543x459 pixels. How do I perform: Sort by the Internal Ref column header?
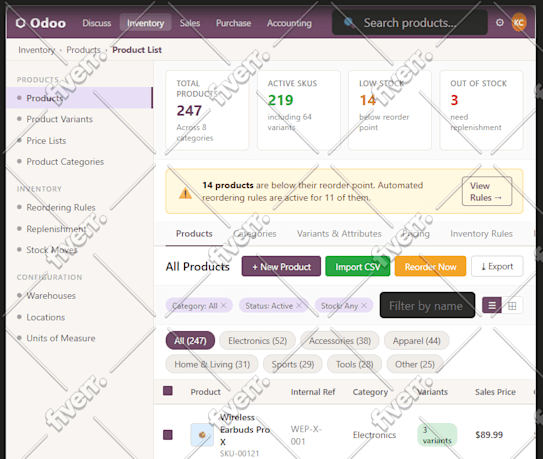[313, 392]
